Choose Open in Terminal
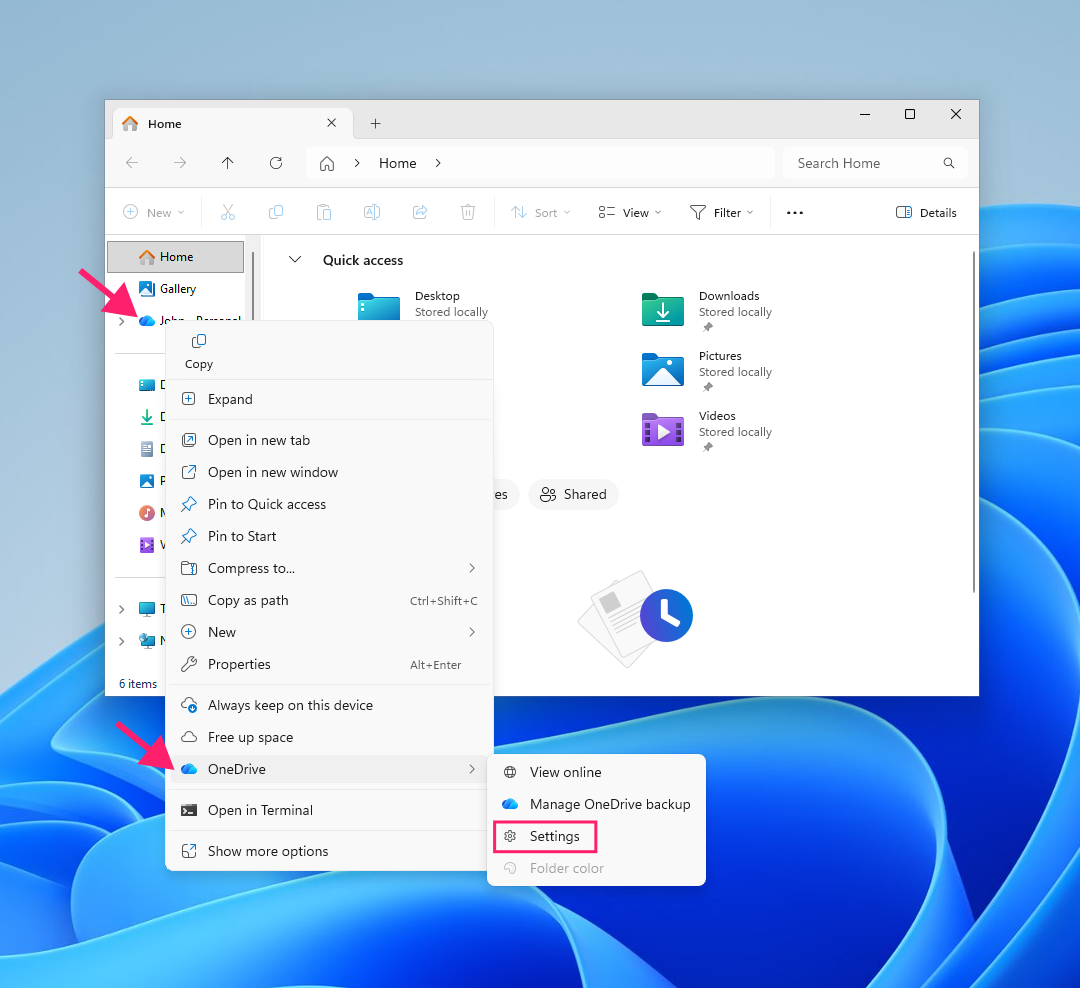 [x=329, y=810]
